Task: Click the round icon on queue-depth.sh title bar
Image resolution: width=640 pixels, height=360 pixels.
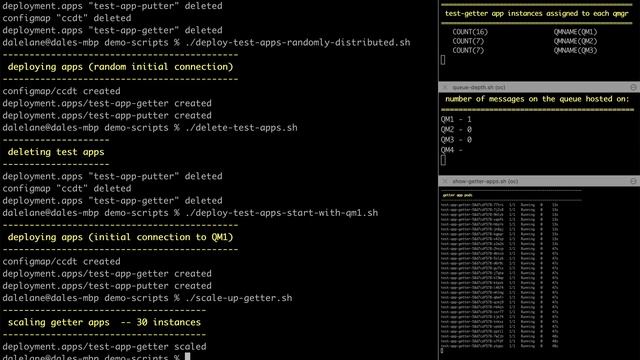Action: 633,87
